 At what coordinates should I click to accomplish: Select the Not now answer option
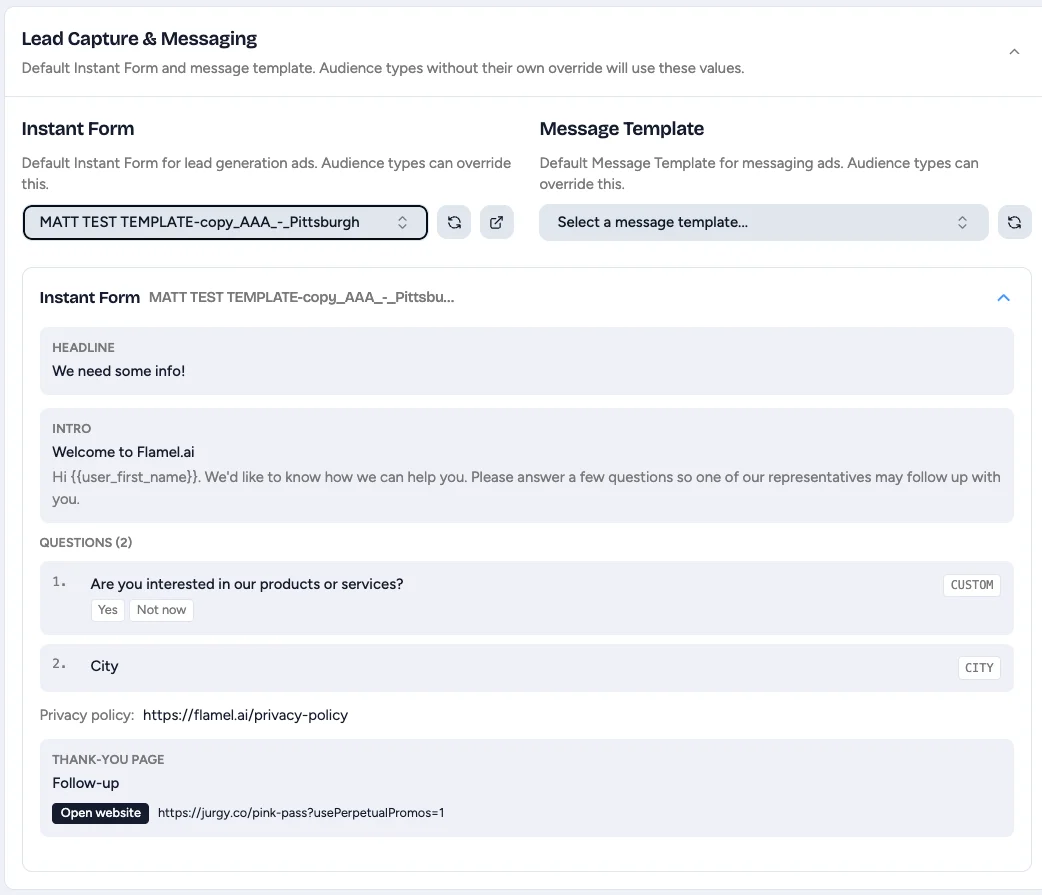(x=161, y=610)
